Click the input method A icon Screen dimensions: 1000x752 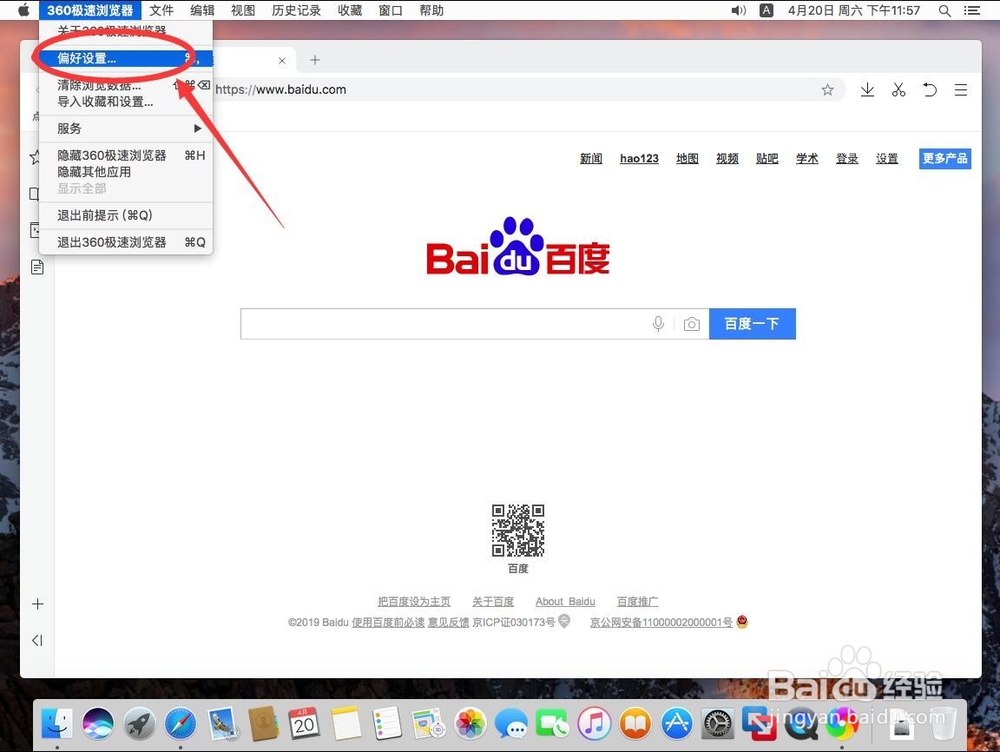click(x=767, y=10)
